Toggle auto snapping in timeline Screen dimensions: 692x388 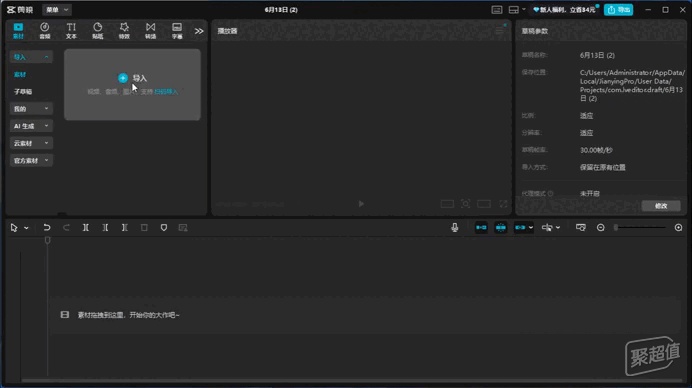tap(500, 228)
